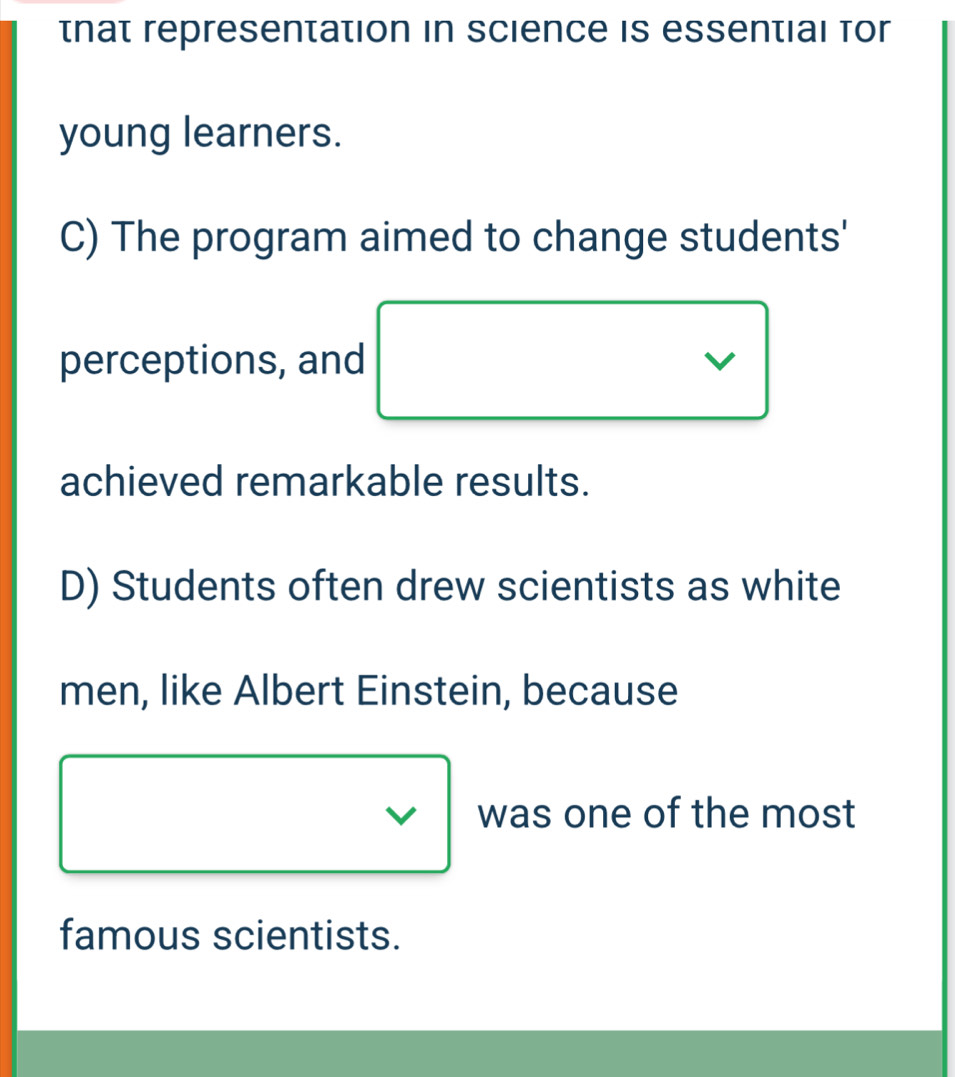955x1077 pixels.
Task: Click the text "young learners."
Action: tap(200, 134)
